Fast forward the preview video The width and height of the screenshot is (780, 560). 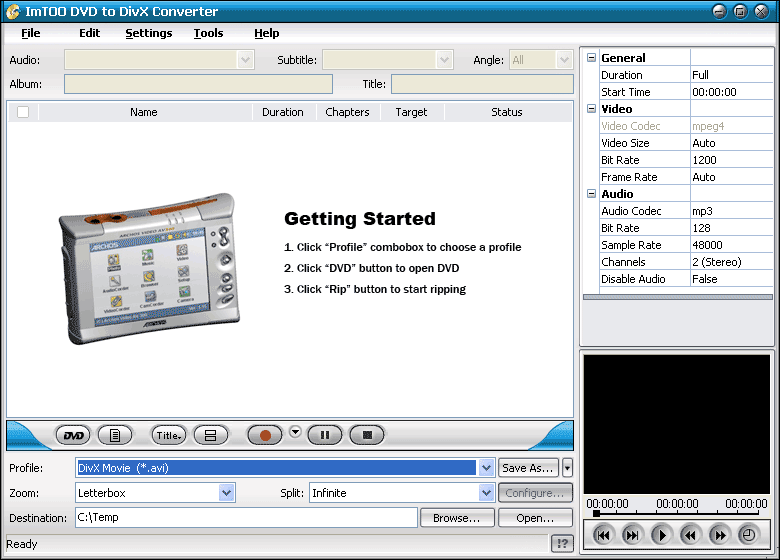(719, 535)
